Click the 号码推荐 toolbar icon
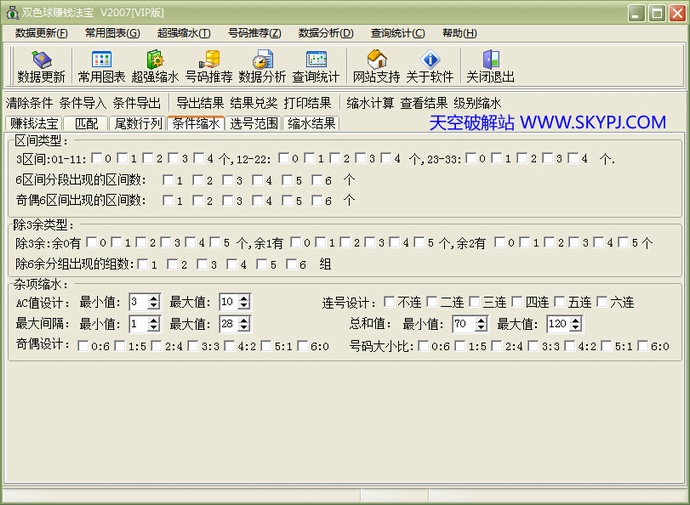 pyautogui.click(x=208, y=67)
